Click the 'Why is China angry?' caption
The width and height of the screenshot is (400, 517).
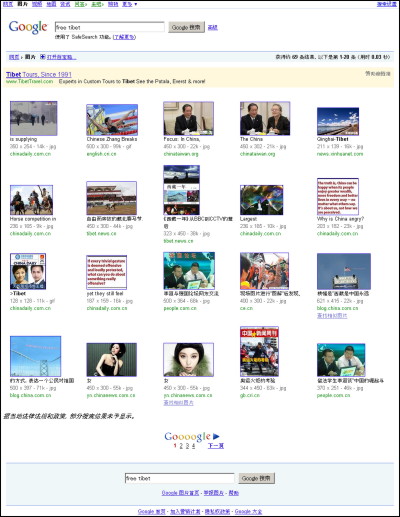tap(340, 219)
